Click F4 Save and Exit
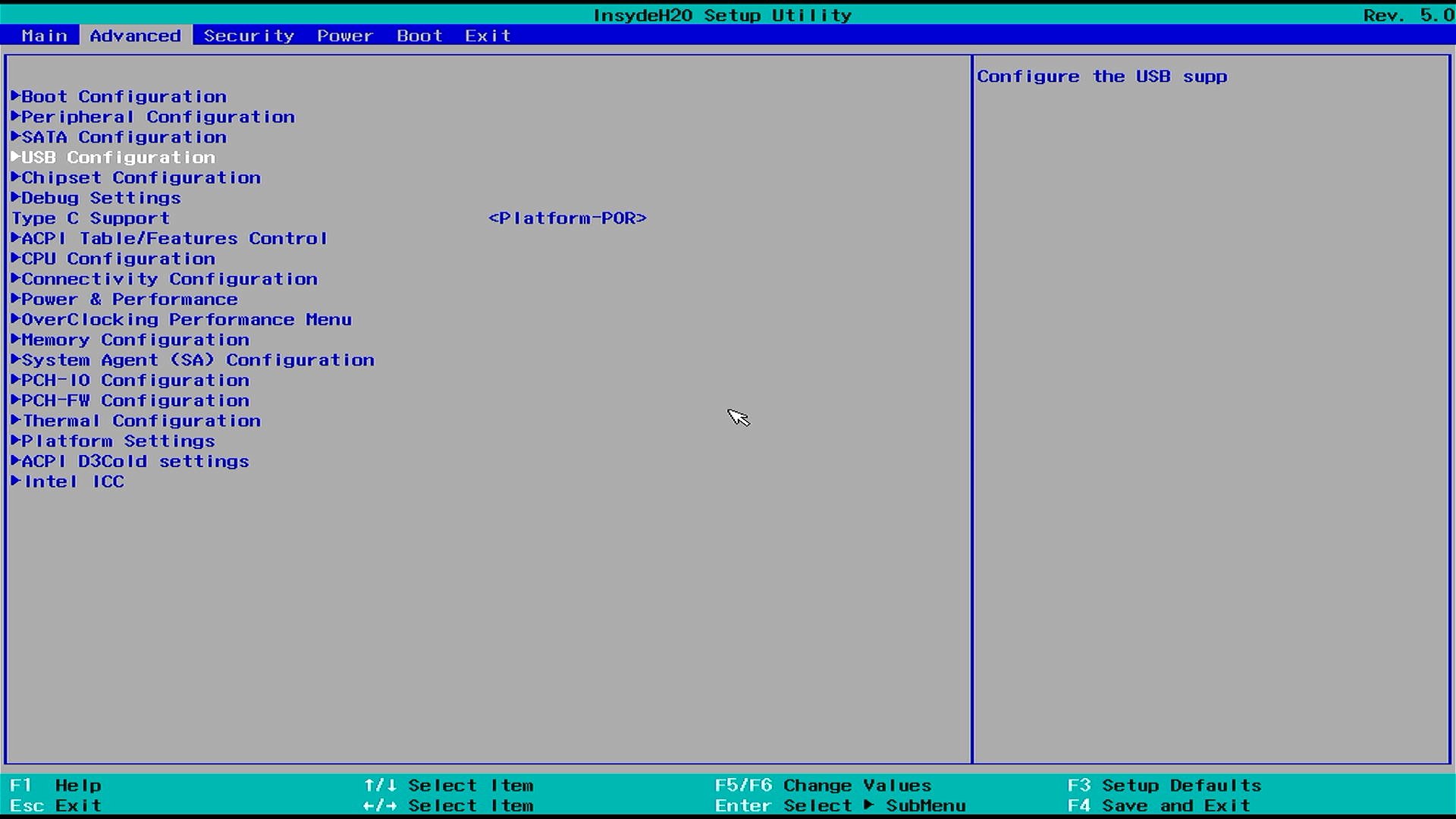The height and width of the screenshot is (819, 1456). [1159, 805]
